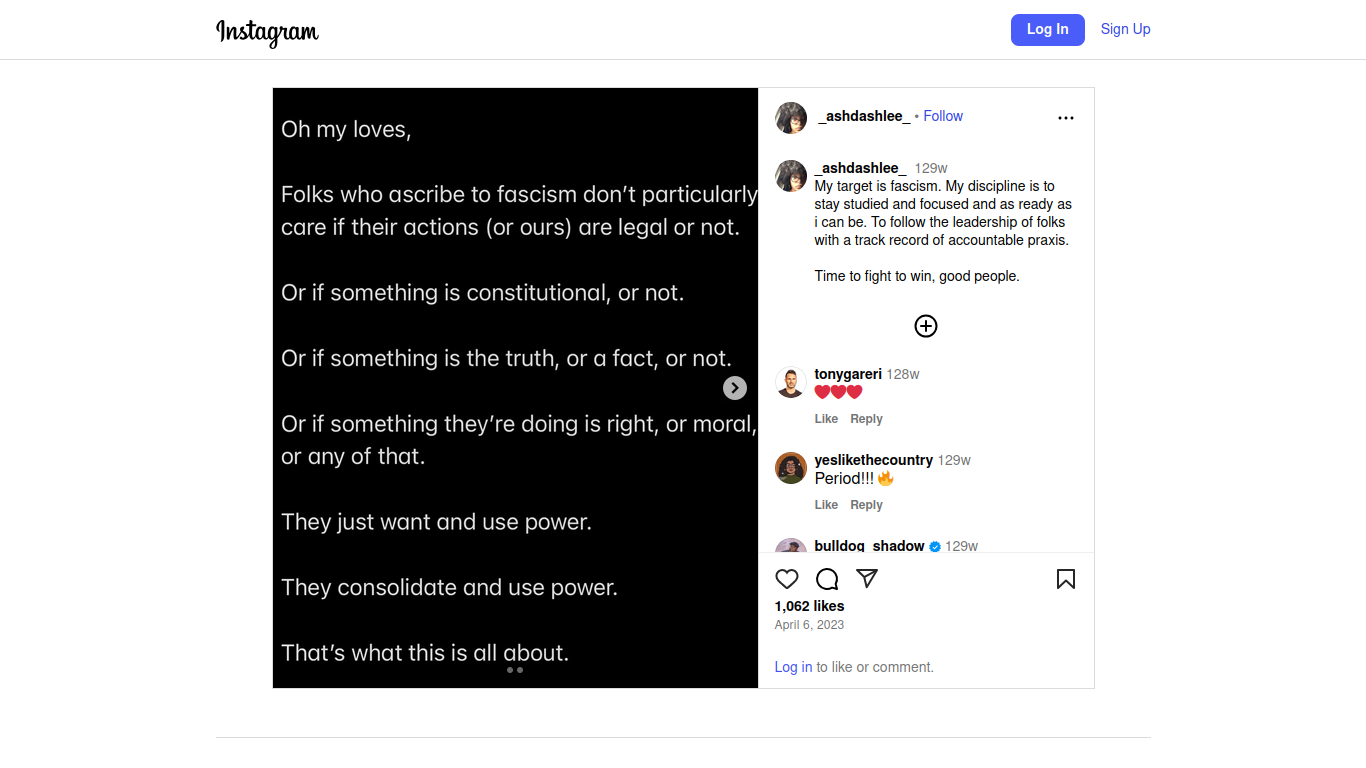Like tonygareri's comment
This screenshot has height=768, width=1366.
coord(826,419)
